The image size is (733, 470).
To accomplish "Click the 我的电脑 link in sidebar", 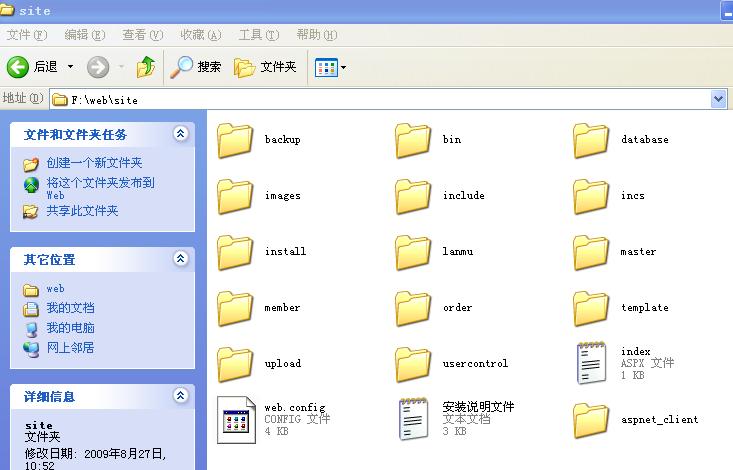I will [x=70, y=328].
